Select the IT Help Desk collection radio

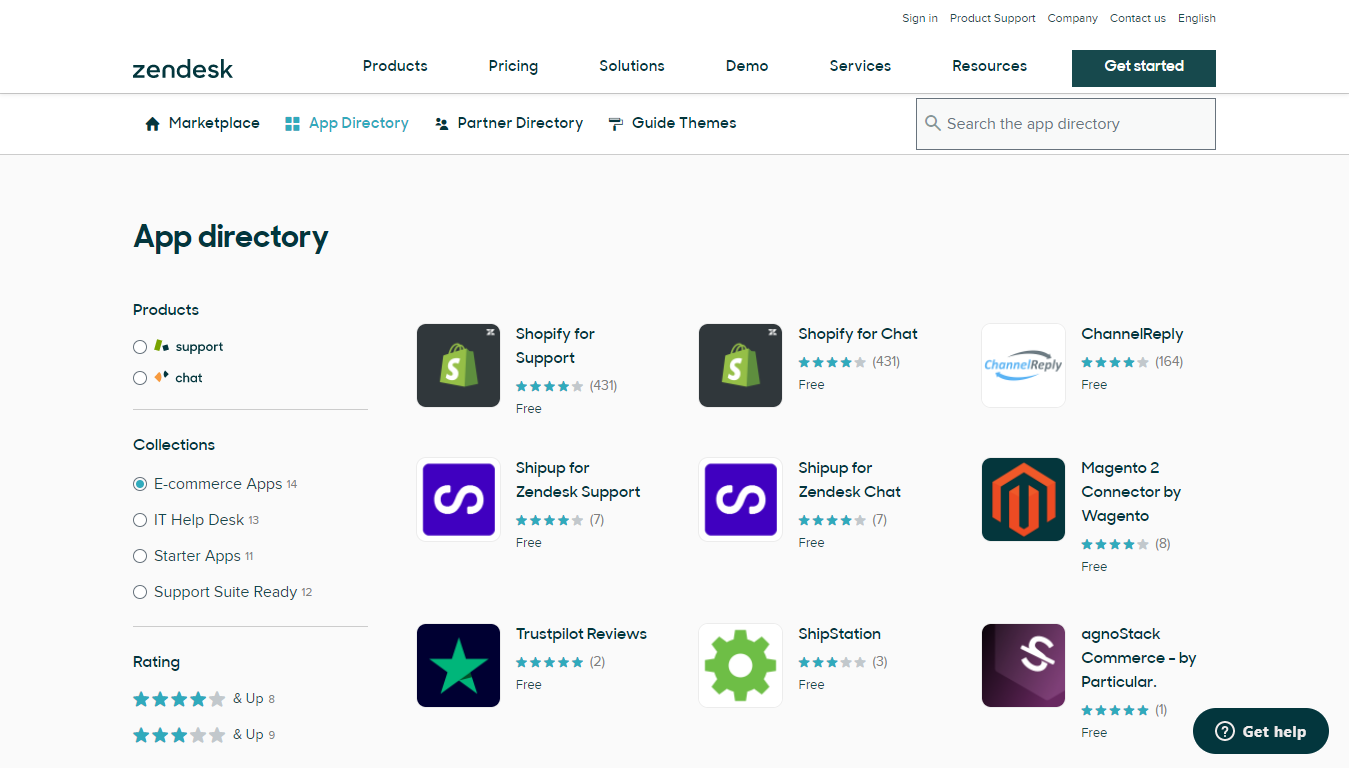[140, 520]
